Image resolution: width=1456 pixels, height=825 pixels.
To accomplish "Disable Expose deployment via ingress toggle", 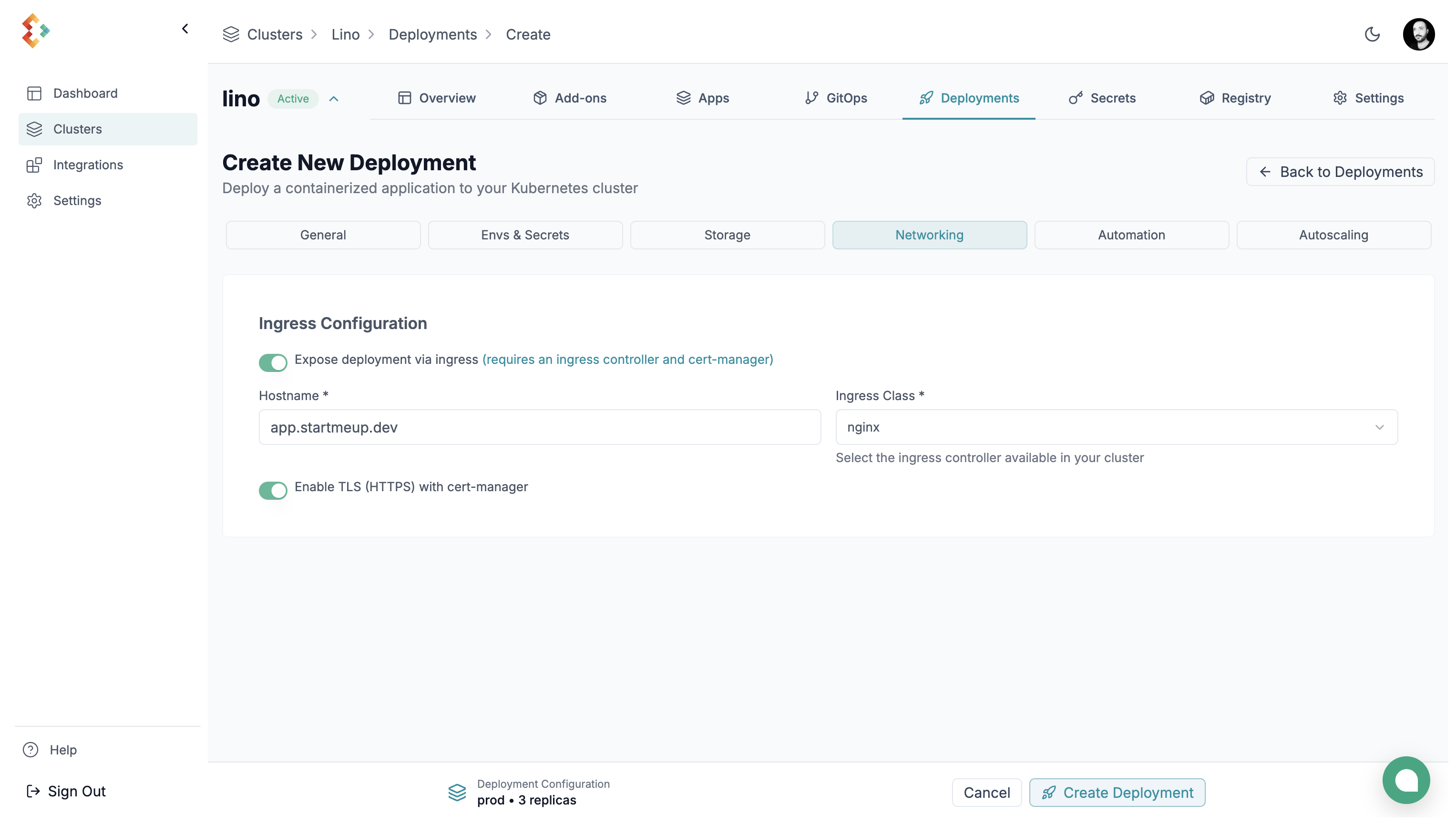I will pos(273,362).
